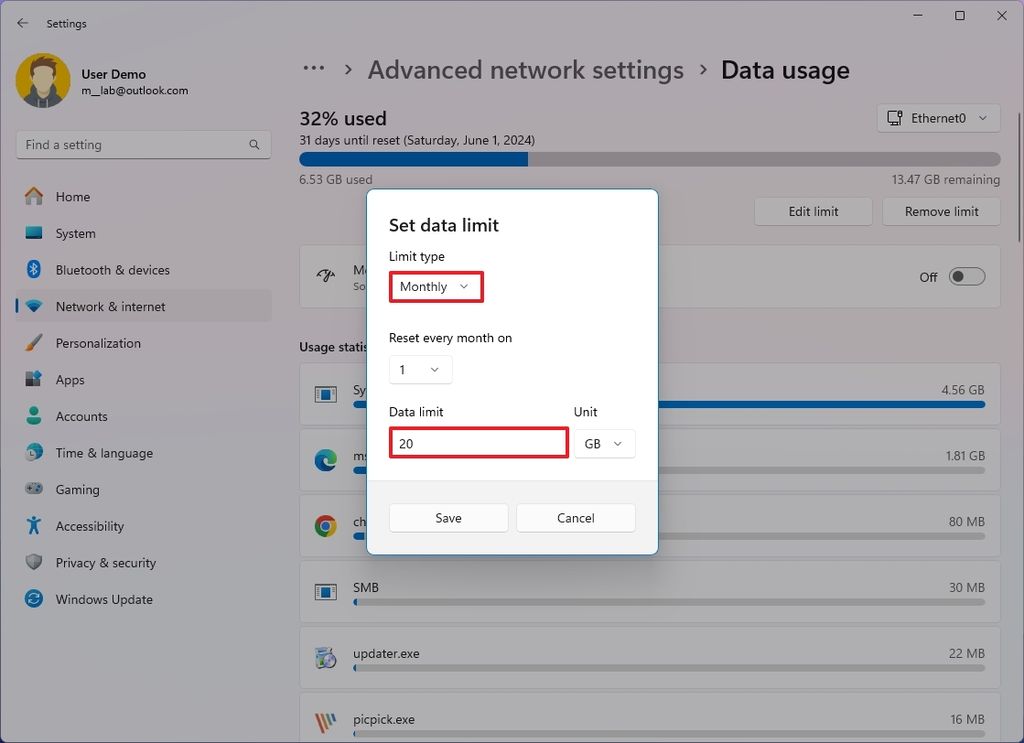
Task: Open the GB unit dropdown
Action: (x=604, y=443)
